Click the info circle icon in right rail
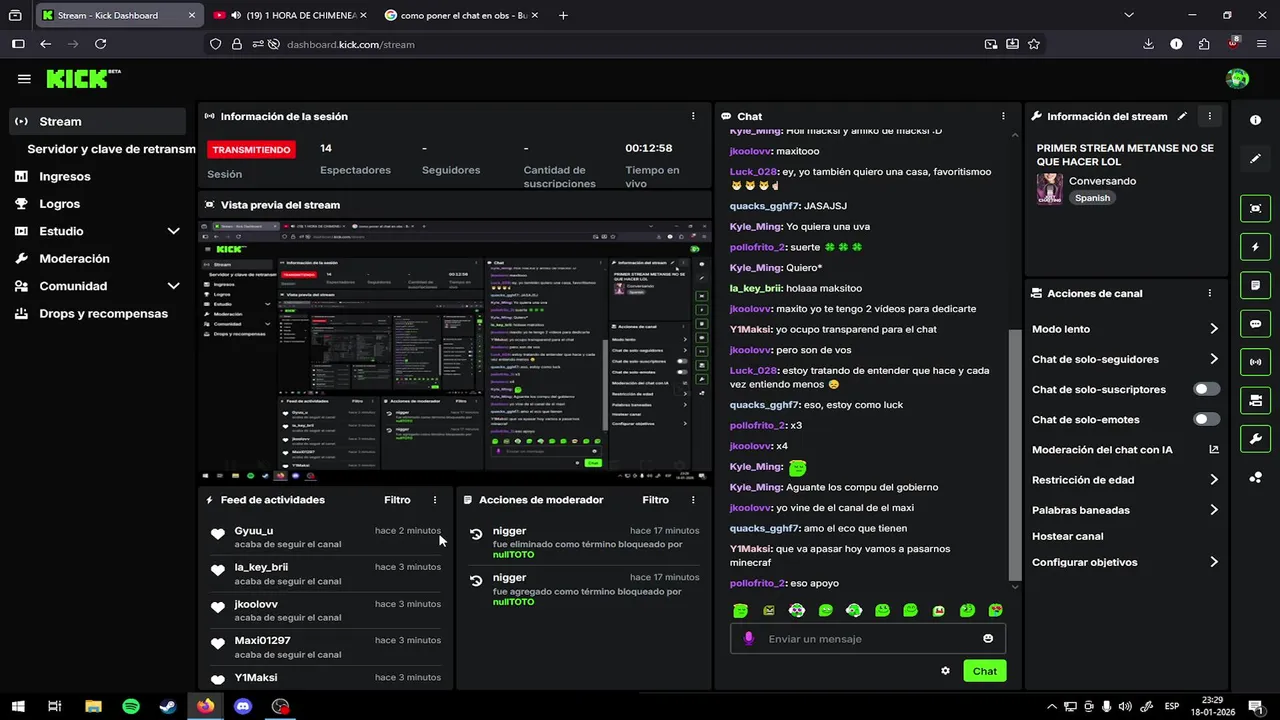The image size is (1280, 720). tap(1255, 120)
